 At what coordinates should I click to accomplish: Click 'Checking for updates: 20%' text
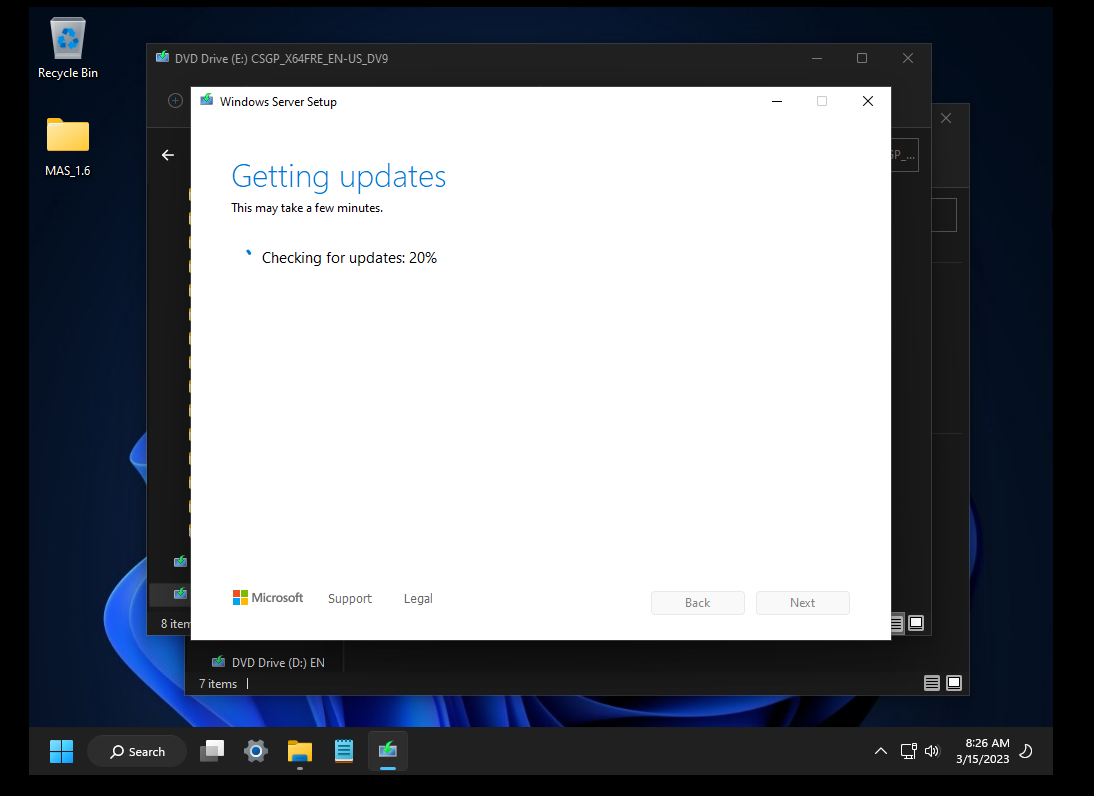point(349,257)
